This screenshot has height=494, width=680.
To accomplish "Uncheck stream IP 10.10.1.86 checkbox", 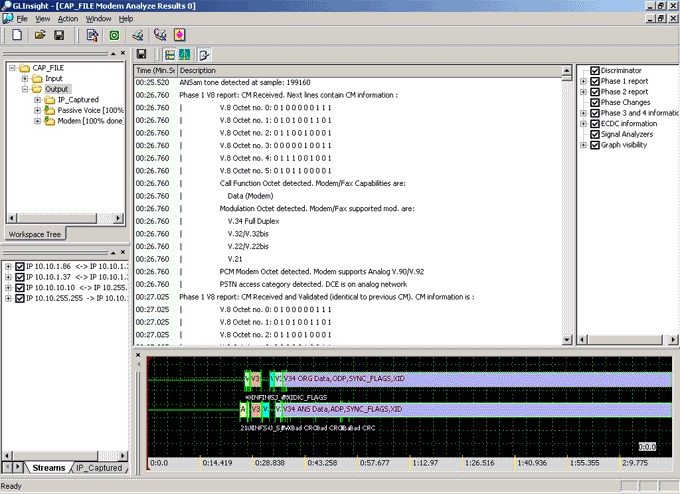I will 20,266.
